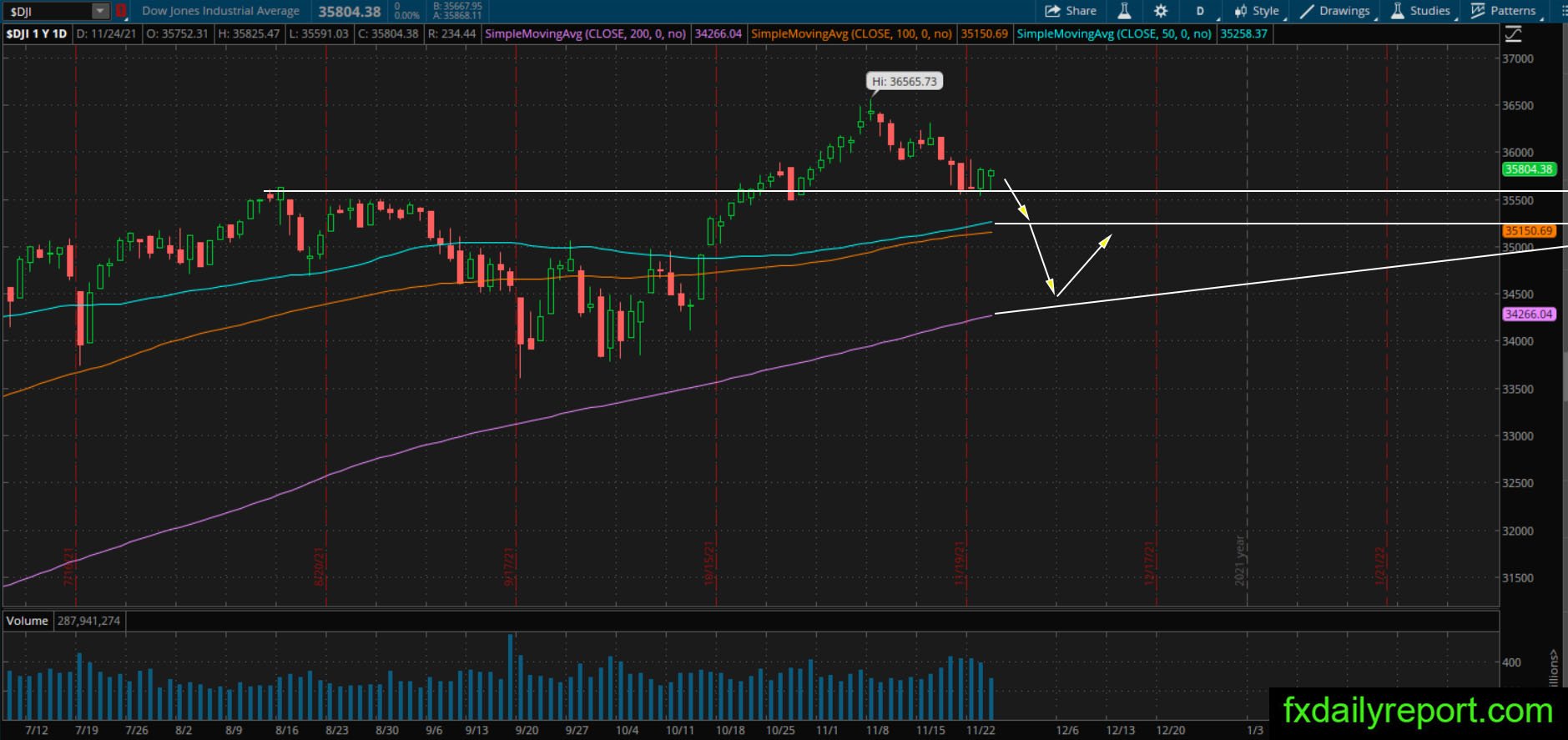Click the R: 234.44 range readout
This screenshot has width=1568, height=740.
[451, 34]
